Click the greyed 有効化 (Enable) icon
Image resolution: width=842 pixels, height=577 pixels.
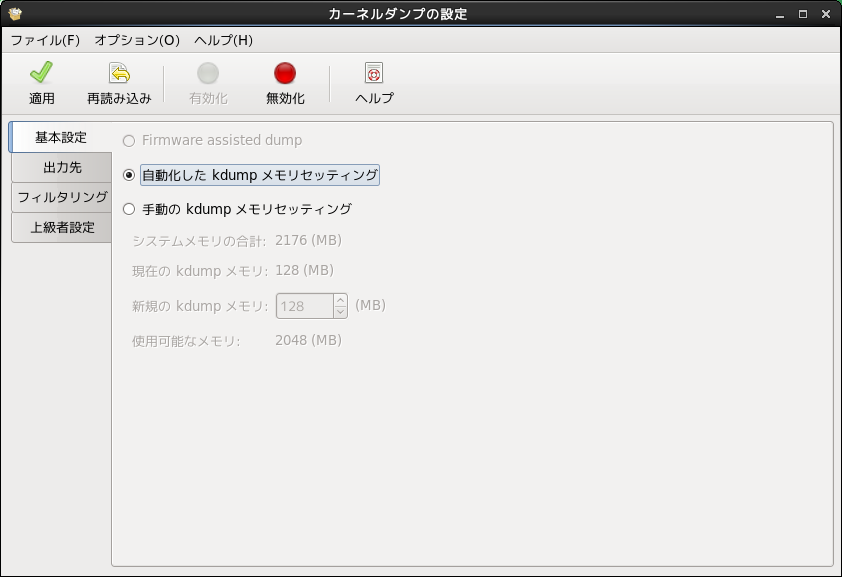[208, 73]
